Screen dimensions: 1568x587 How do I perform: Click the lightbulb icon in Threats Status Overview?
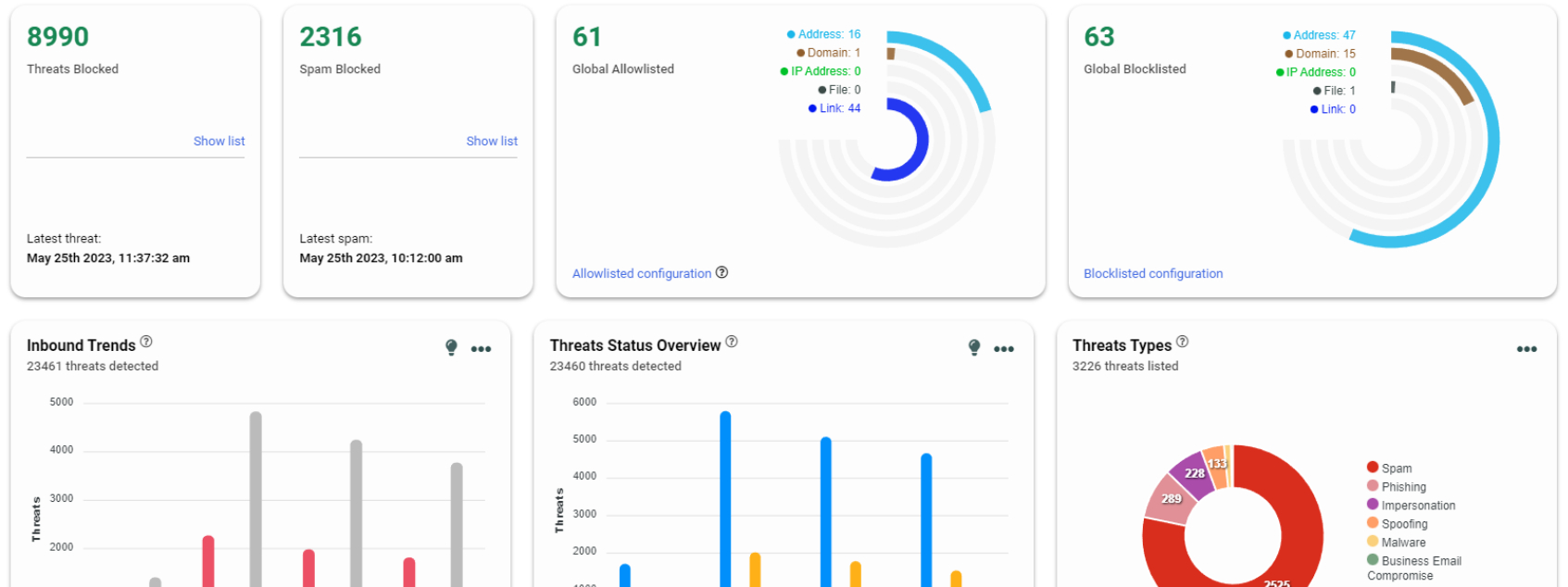[x=974, y=347]
